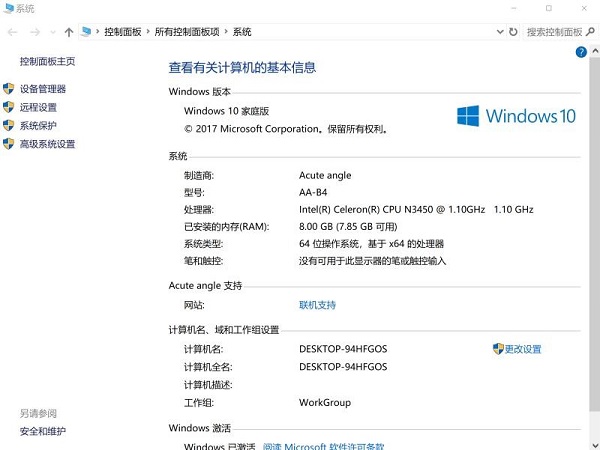
Task: Go up one level with up arrow
Action: pyautogui.click(x=69, y=32)
